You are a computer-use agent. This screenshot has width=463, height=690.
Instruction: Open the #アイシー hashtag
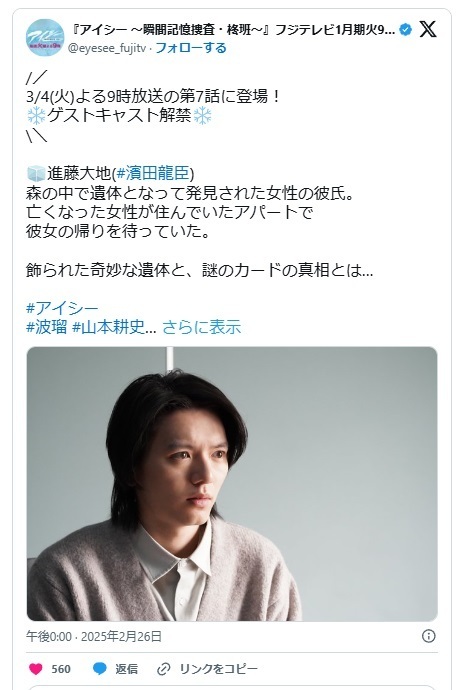pyautogui.click(x=62, y=308)
